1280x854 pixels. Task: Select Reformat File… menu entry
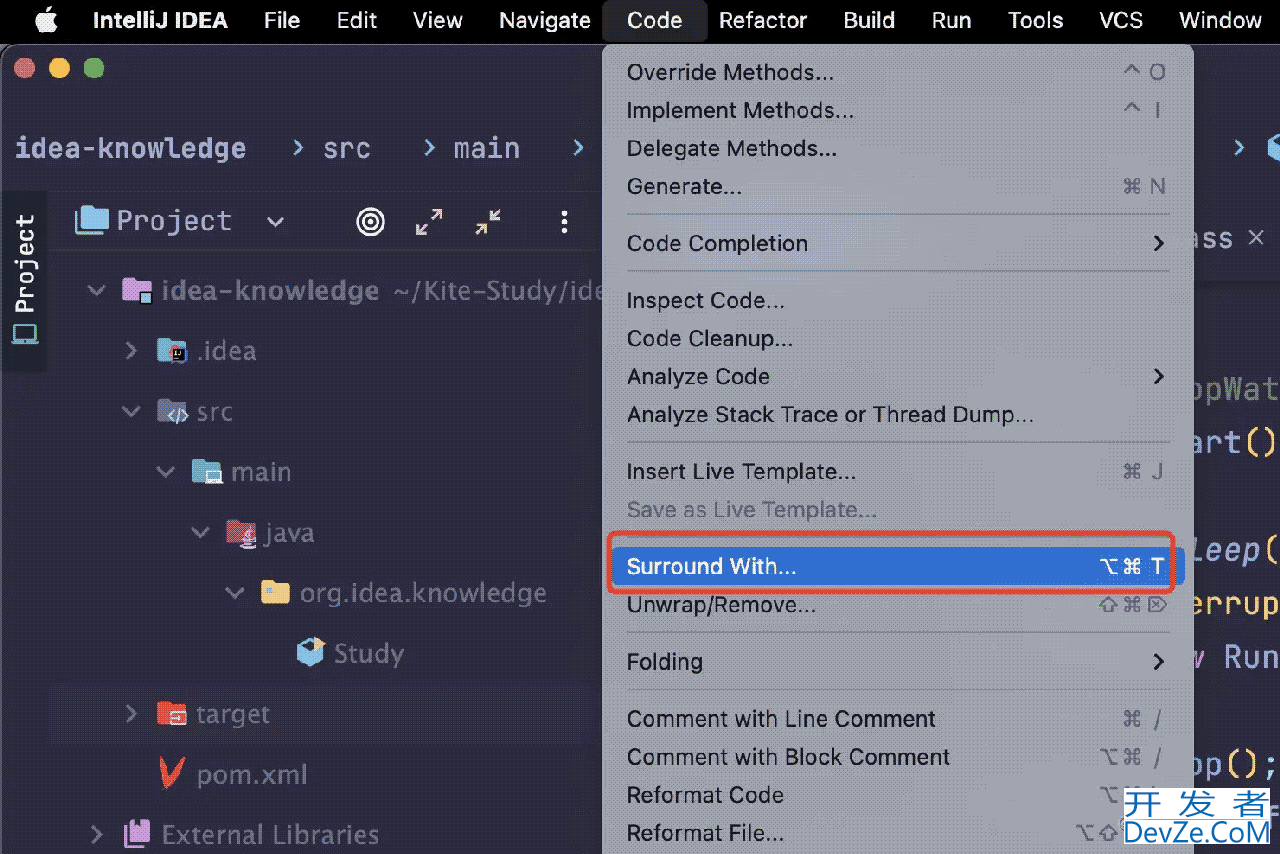click(x=897, y=833)
